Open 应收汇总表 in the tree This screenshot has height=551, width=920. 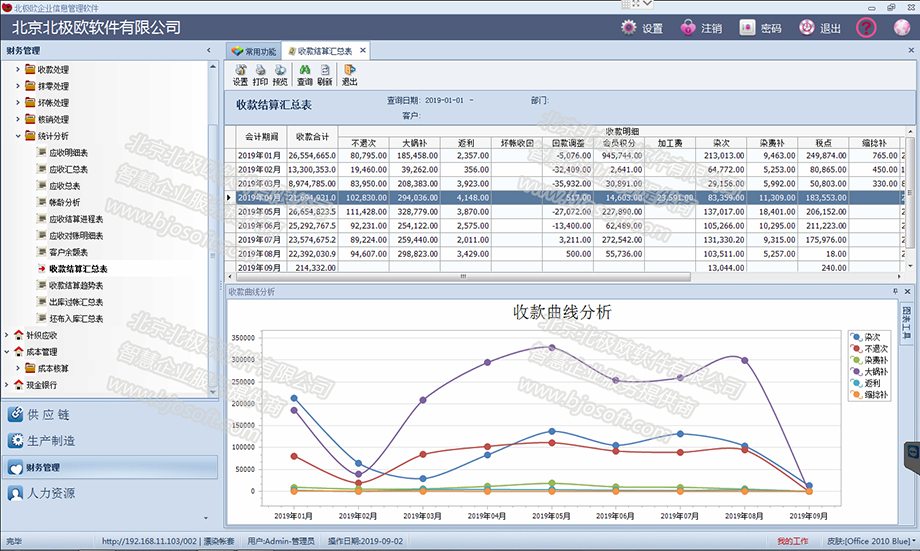click(x=68, y=169)
